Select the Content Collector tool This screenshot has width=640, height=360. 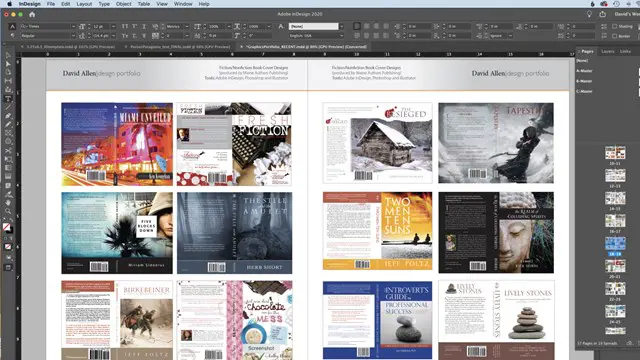(8, 89)
